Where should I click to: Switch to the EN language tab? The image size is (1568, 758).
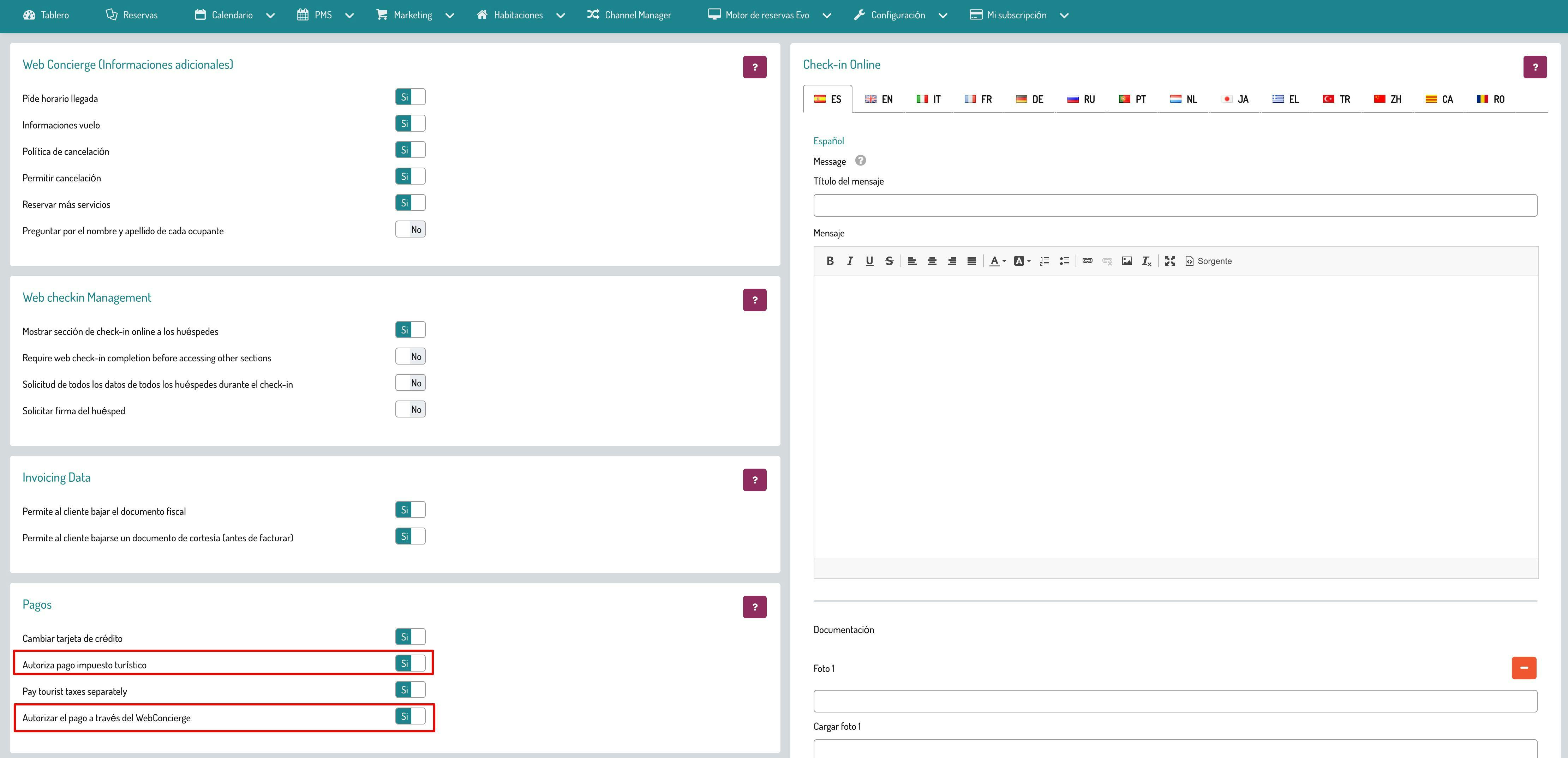(879, 99)
